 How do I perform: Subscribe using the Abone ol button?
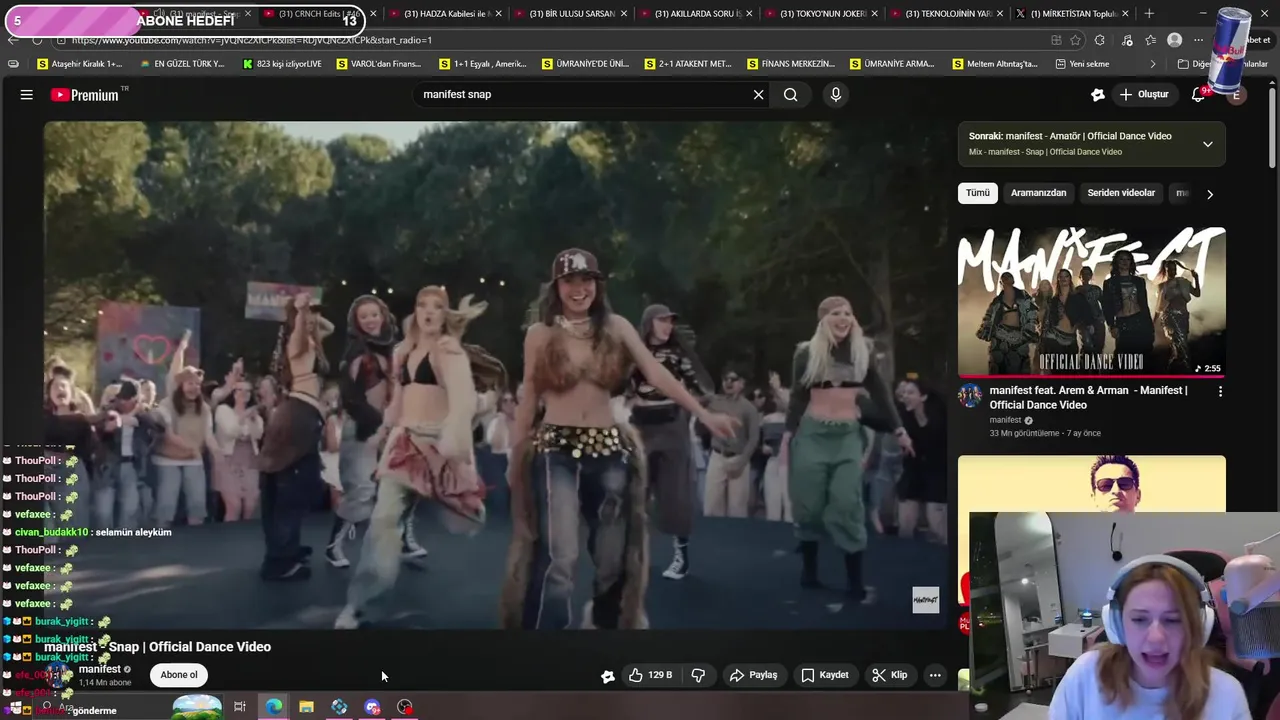pyautogui.click(x=179, y=675)
